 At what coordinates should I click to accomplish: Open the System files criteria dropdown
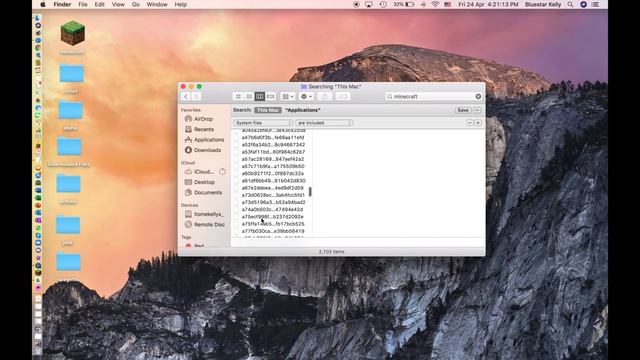click(263, 123)
